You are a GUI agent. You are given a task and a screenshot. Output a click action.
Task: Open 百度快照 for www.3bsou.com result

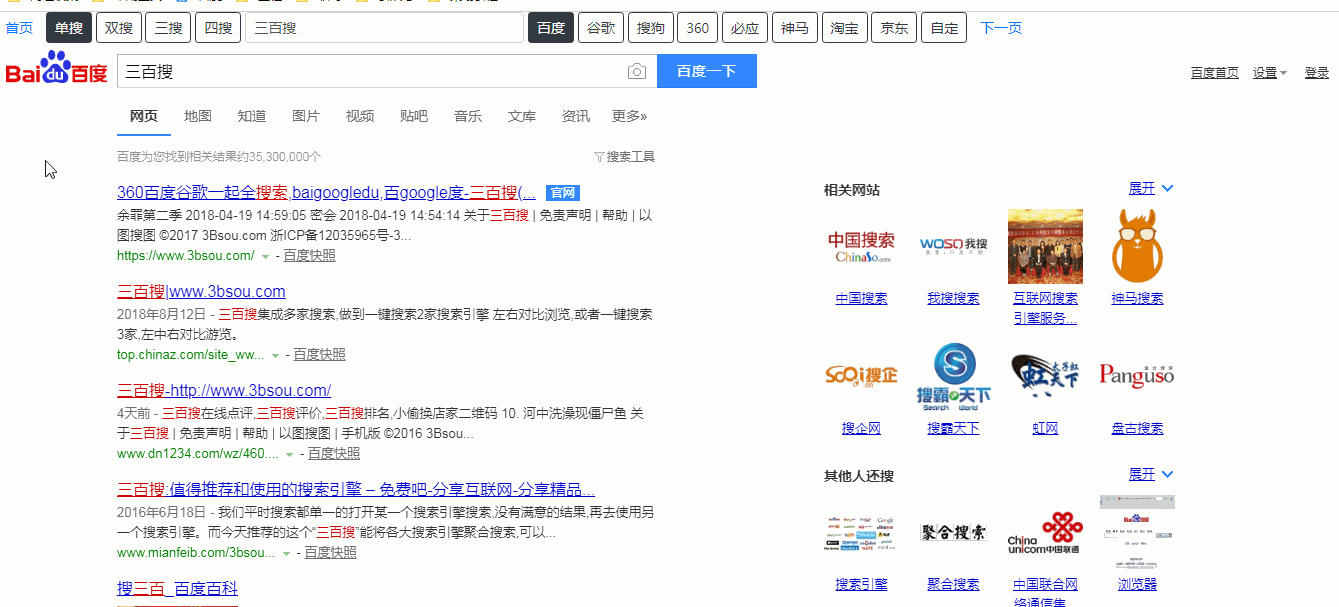pos(309,256)
